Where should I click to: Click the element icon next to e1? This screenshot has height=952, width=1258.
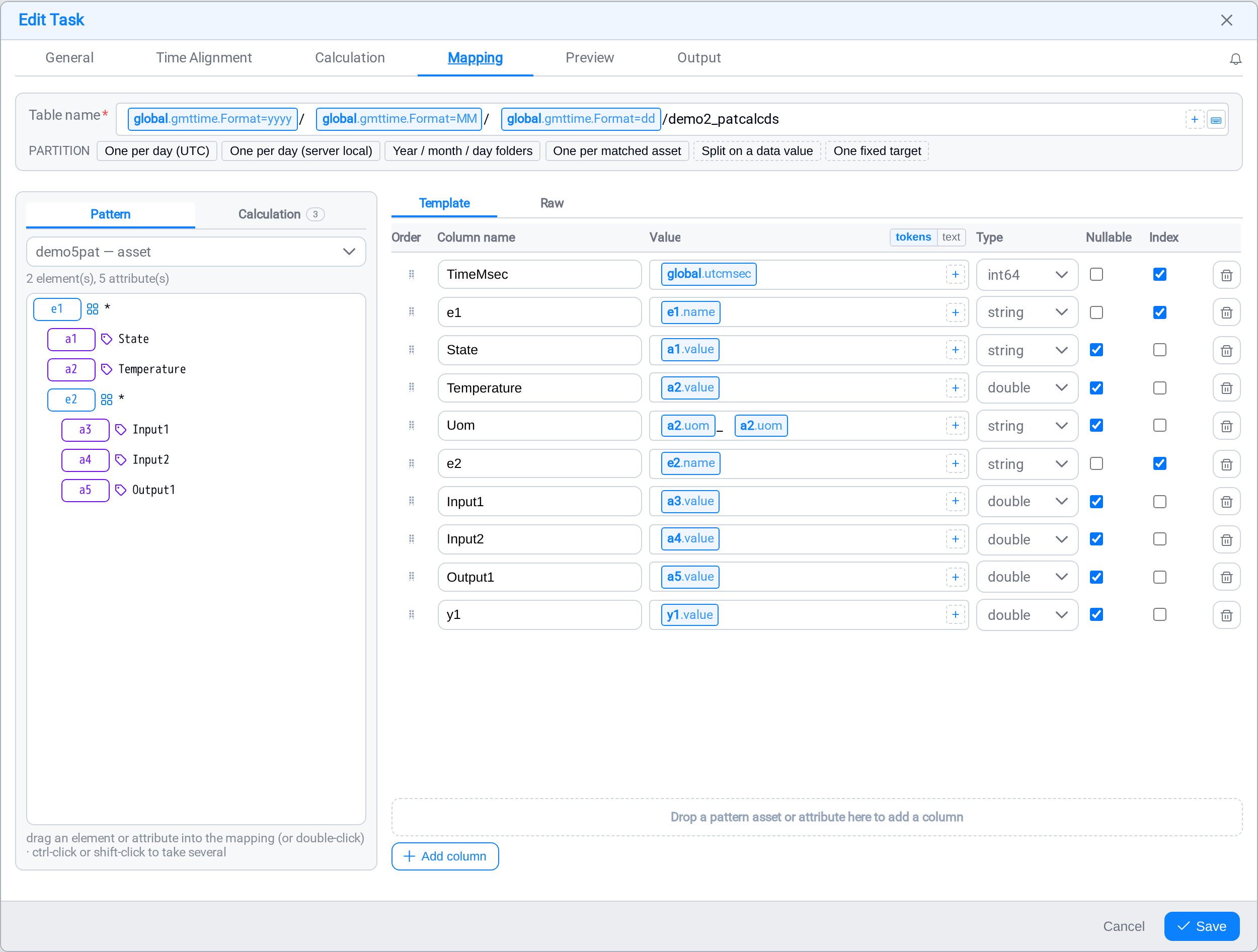point(92,309)
